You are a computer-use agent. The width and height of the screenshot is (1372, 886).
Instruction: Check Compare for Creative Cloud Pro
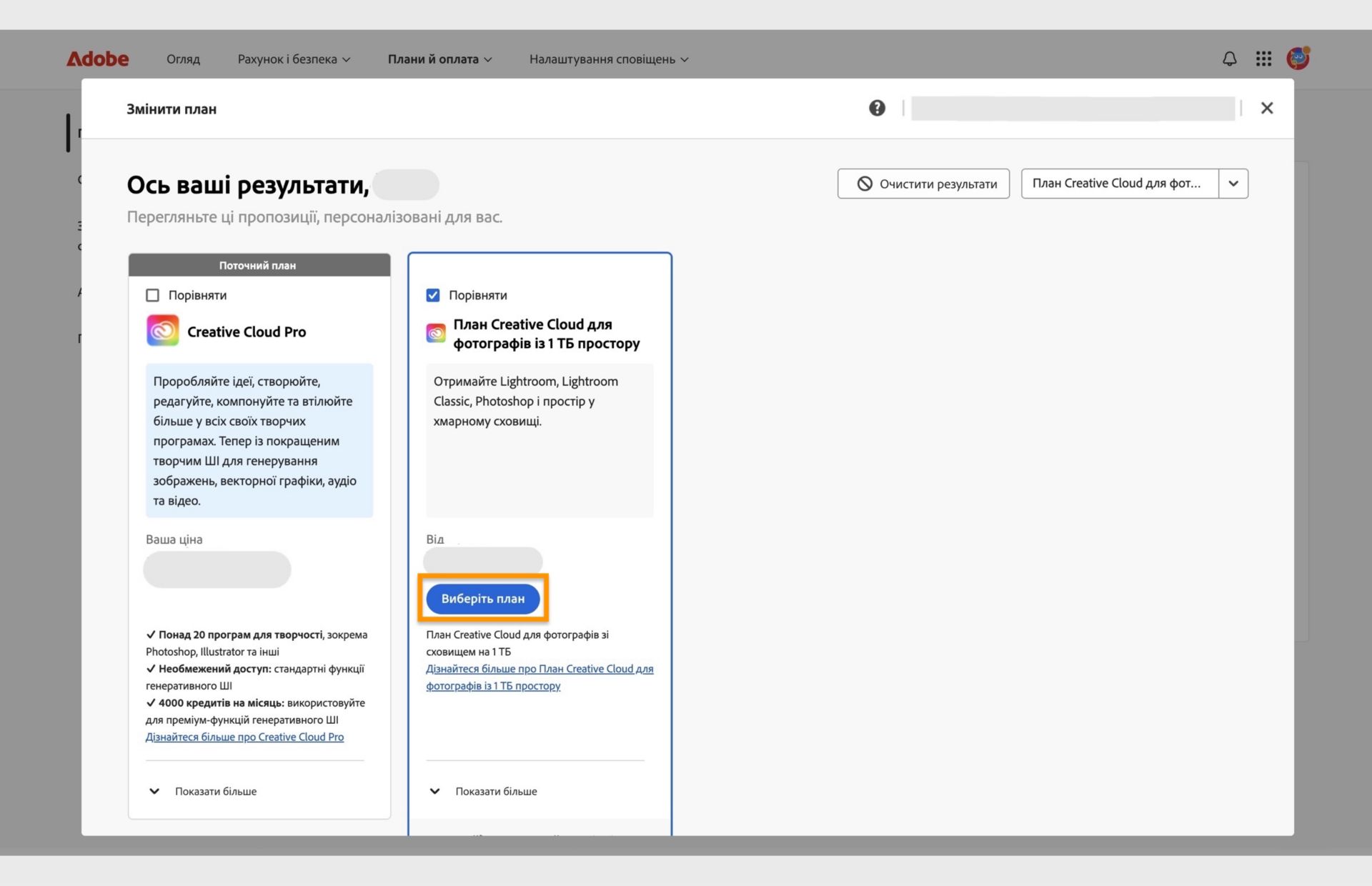(152, 295)
